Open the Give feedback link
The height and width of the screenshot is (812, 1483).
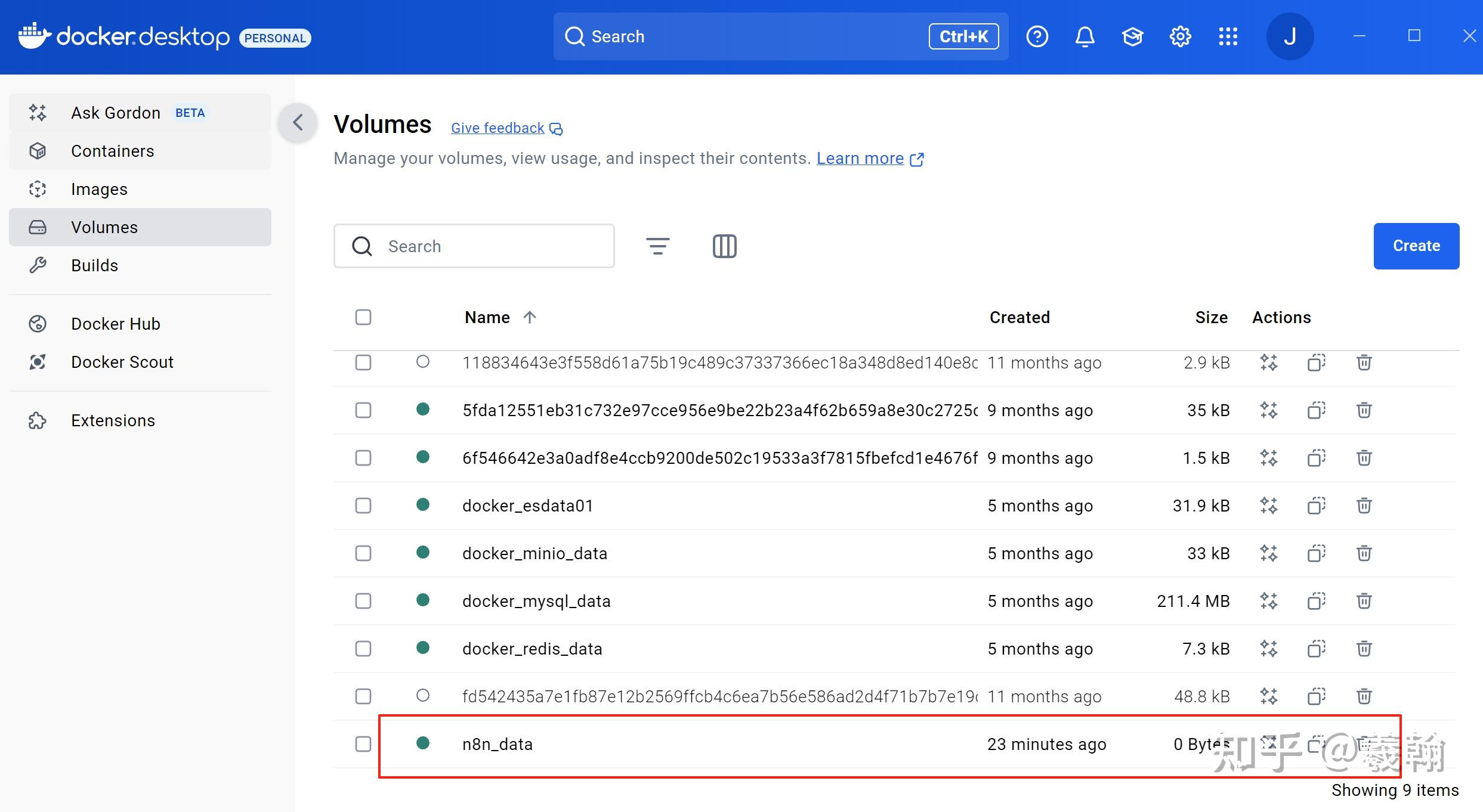tap(497, 128)
